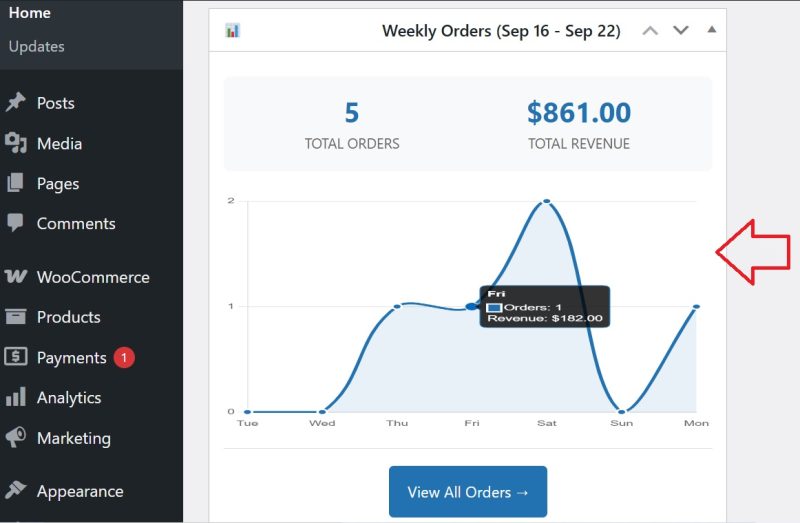Viewport: 800px width, 523px height.
Task: Open the Home menu item
Action: (x=29, y=13)
